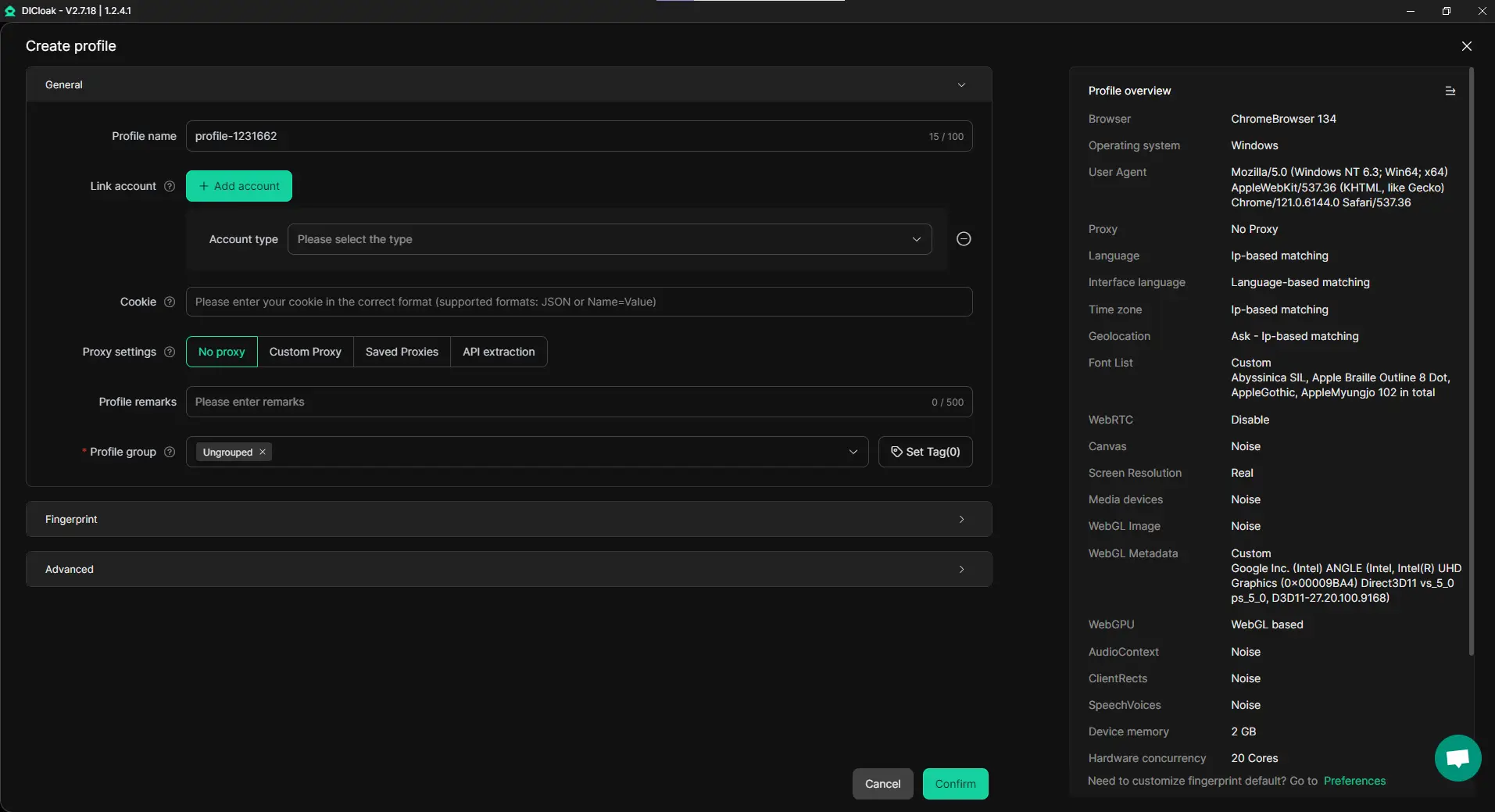Close the Create profile dialog
The height and width of the screenshot is (812, 1495).
coord(1466,46)
